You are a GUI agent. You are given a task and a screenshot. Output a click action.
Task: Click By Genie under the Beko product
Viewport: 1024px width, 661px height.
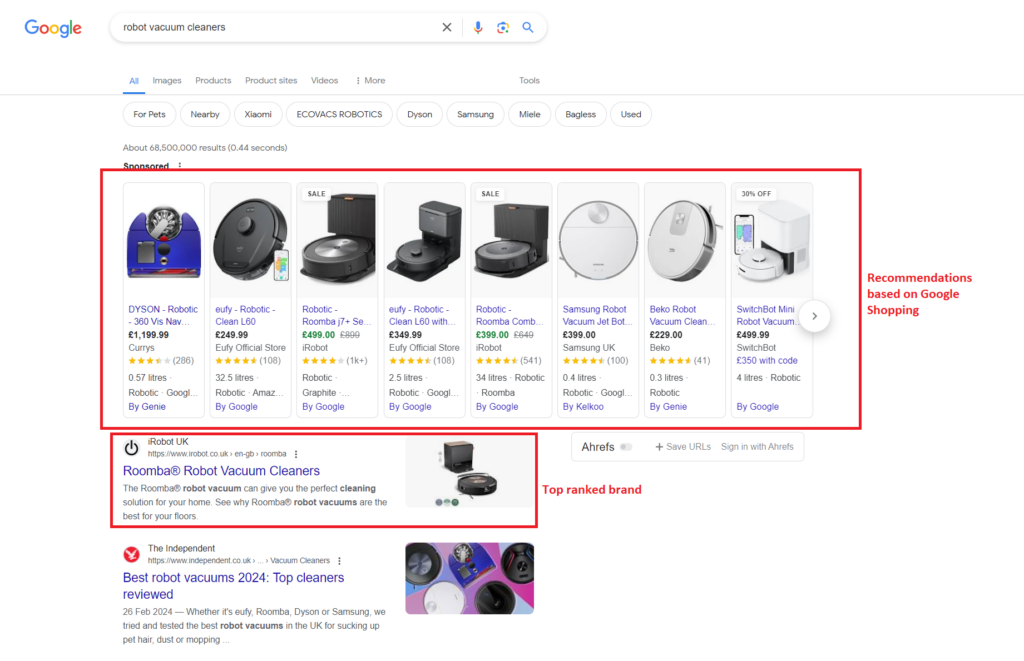point(668,406)
